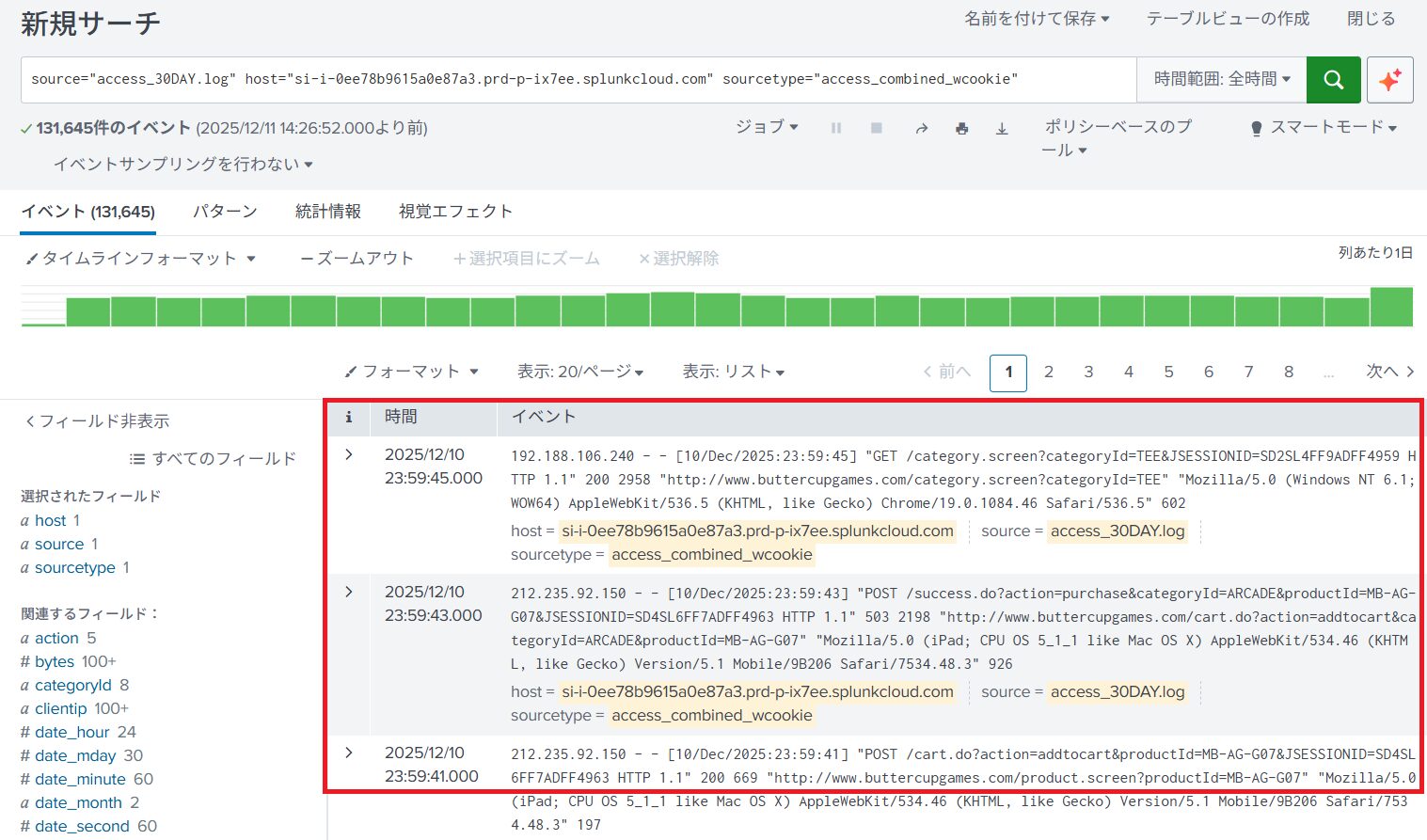Click the print results icon
1427x840 pixels.
(961, 128)
